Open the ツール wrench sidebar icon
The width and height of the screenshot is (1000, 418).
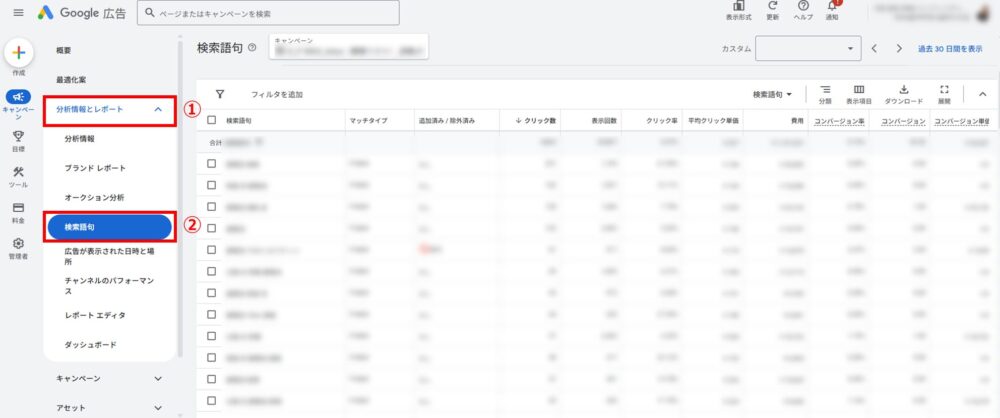pos(18,172)
